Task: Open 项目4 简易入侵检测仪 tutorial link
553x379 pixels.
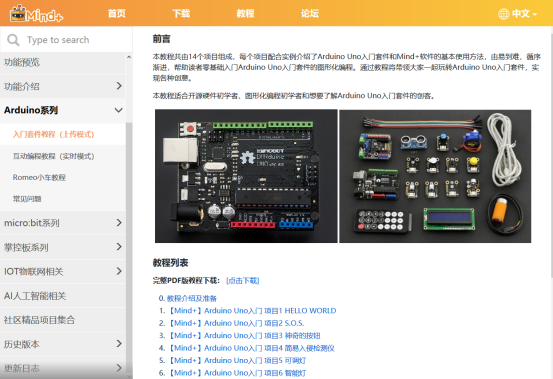Action: (251, 348)
